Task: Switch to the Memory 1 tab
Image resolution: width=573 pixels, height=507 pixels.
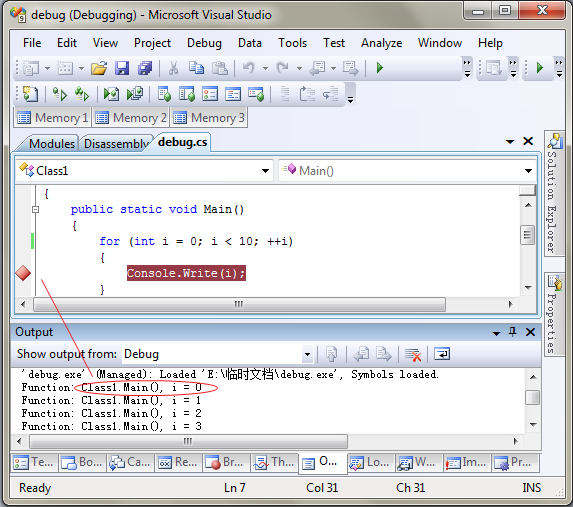Action: [52, 118]
